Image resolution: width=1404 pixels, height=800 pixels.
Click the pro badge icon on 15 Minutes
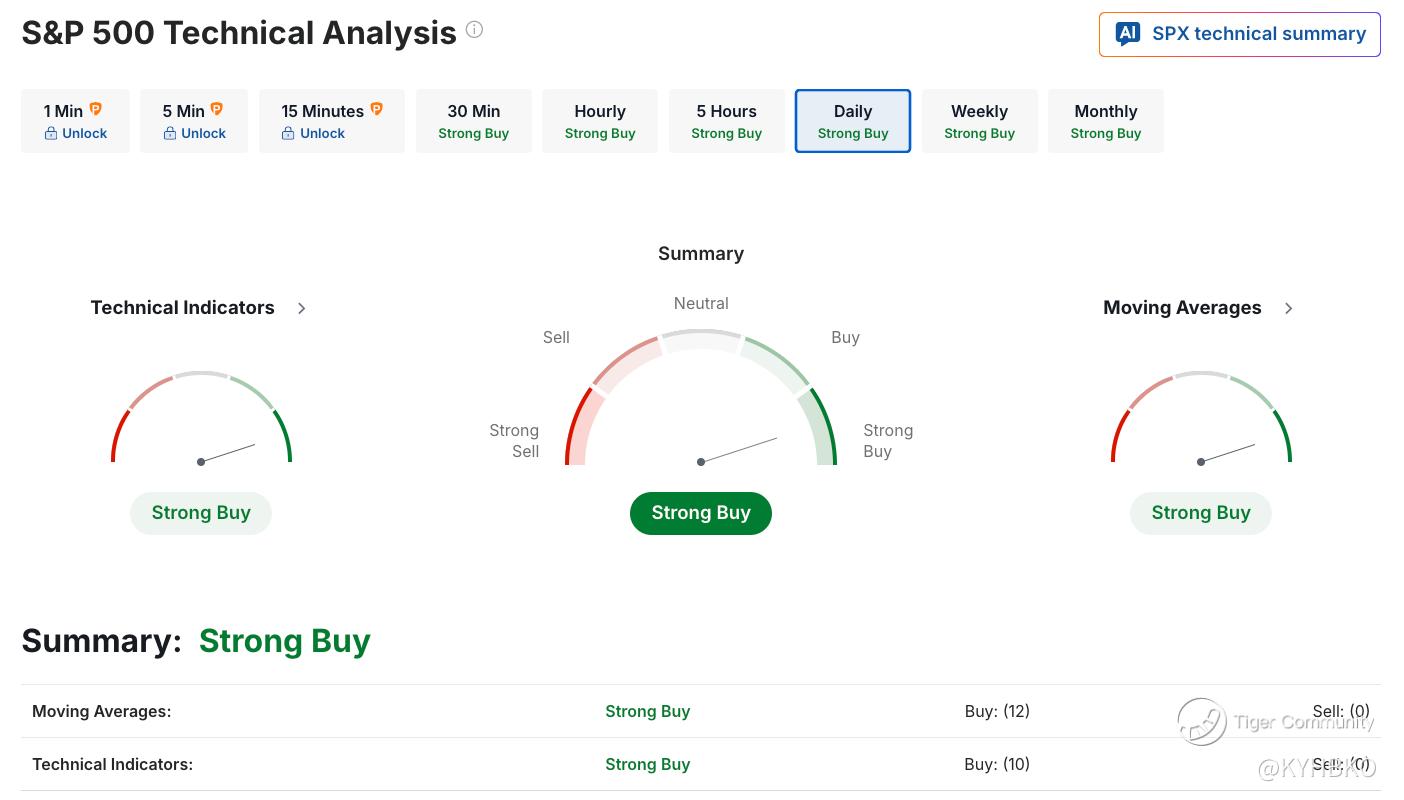pyautogui.click(x=377, y=109)
